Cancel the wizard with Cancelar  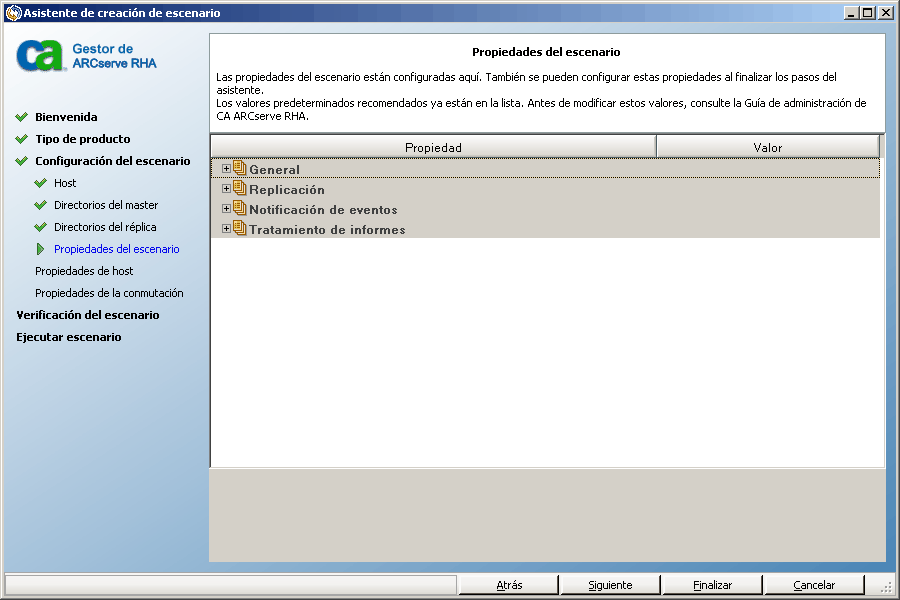tap(814, 585)
